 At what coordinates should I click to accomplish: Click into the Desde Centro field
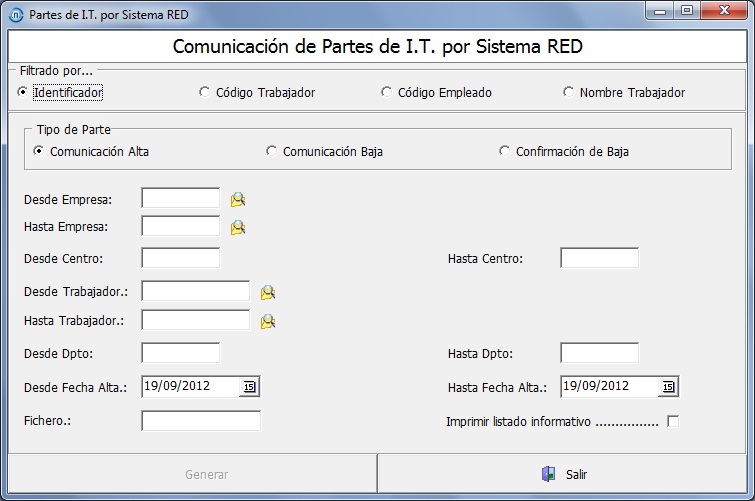[x=181, y=258]
